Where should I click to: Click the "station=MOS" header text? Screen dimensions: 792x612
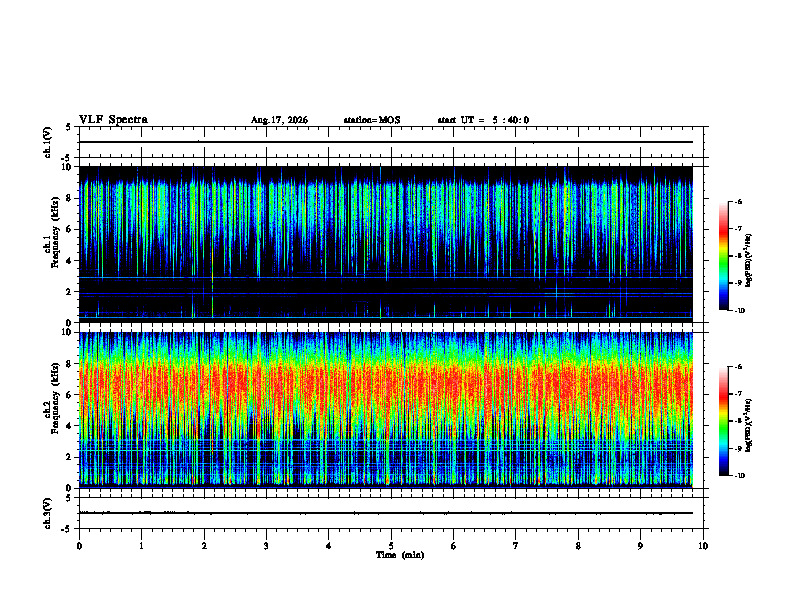click(x=372, y=120)
